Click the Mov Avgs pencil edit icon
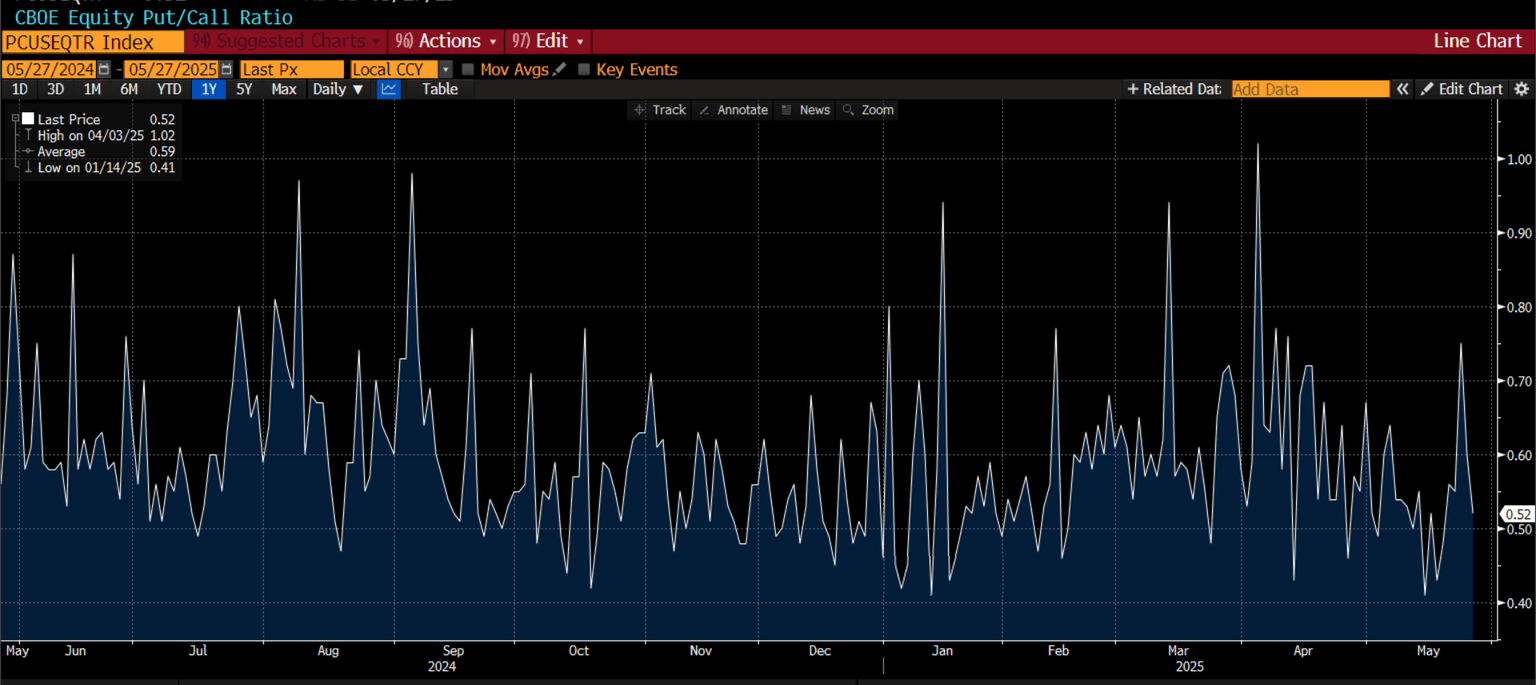The width and height of the screenshot is (1536, 685). point(559,69)
